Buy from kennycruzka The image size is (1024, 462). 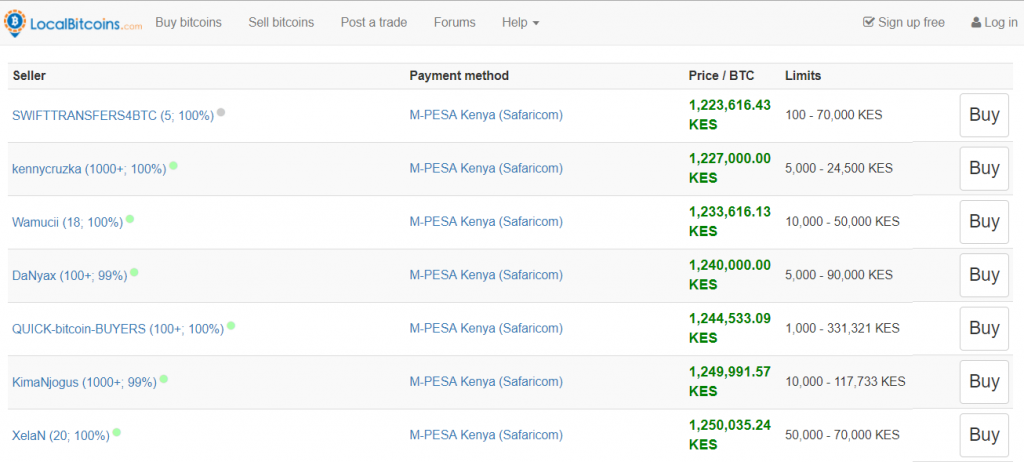984,169
